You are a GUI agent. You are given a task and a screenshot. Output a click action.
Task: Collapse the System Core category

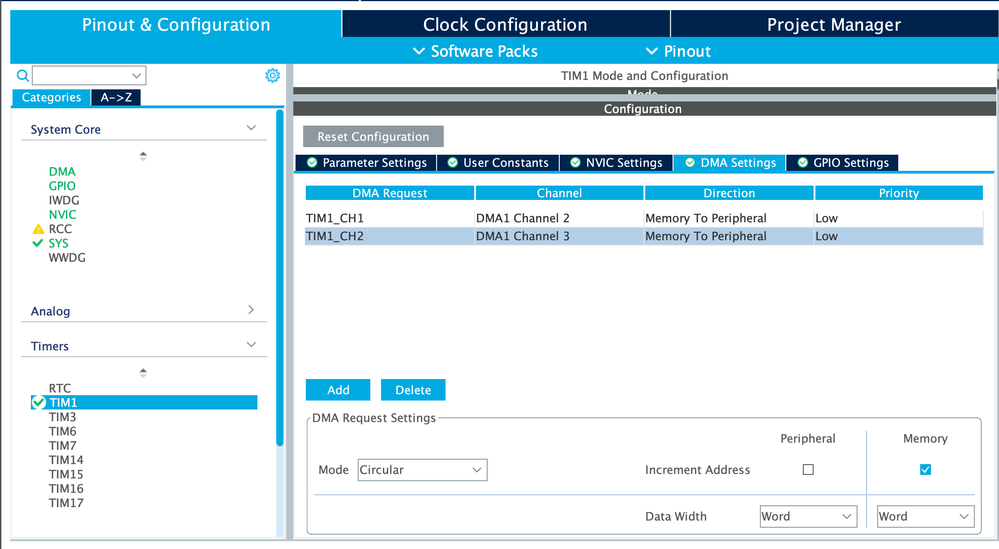(x=251, y=128)
